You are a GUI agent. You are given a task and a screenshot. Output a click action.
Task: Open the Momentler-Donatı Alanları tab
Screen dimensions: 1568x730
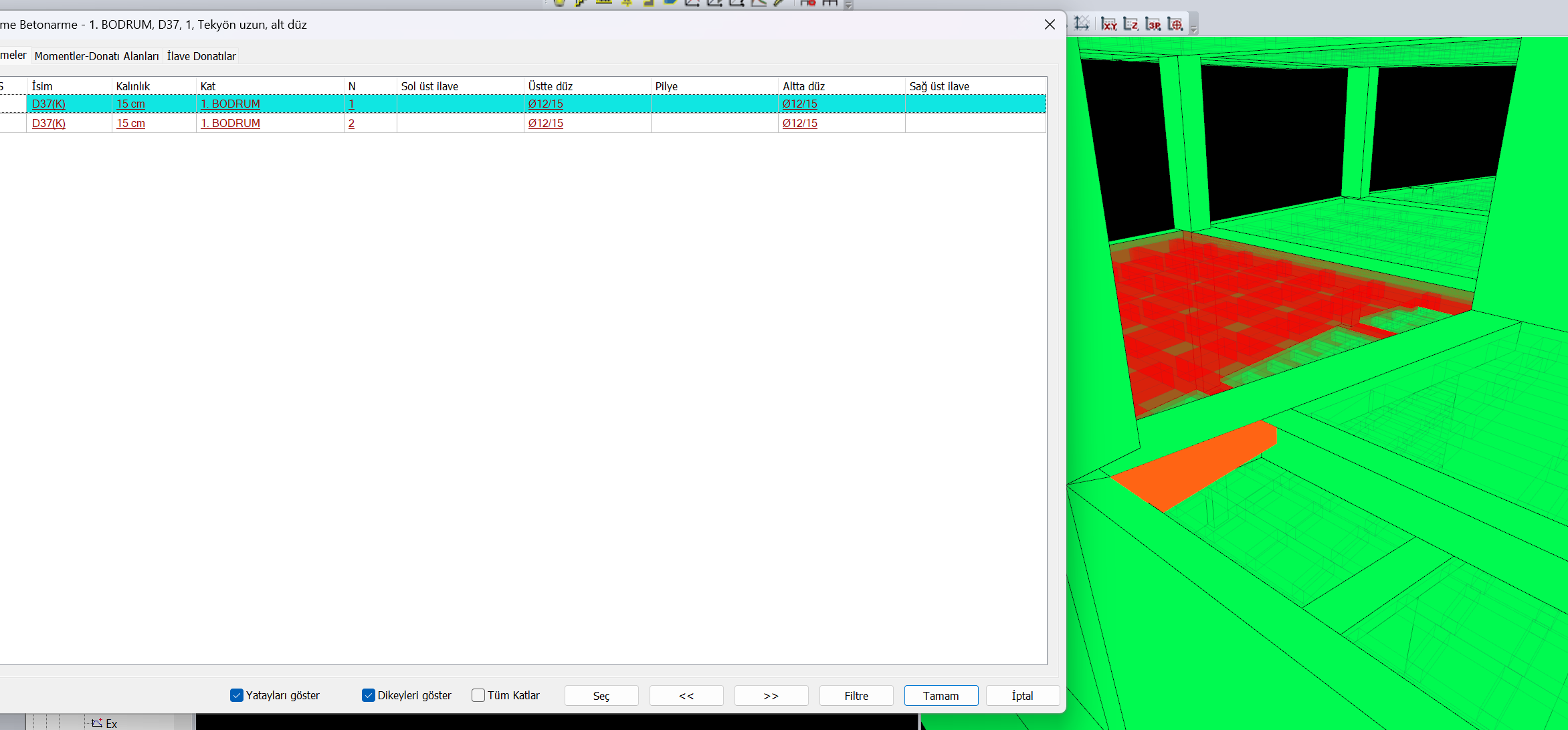tap(96, 56)
